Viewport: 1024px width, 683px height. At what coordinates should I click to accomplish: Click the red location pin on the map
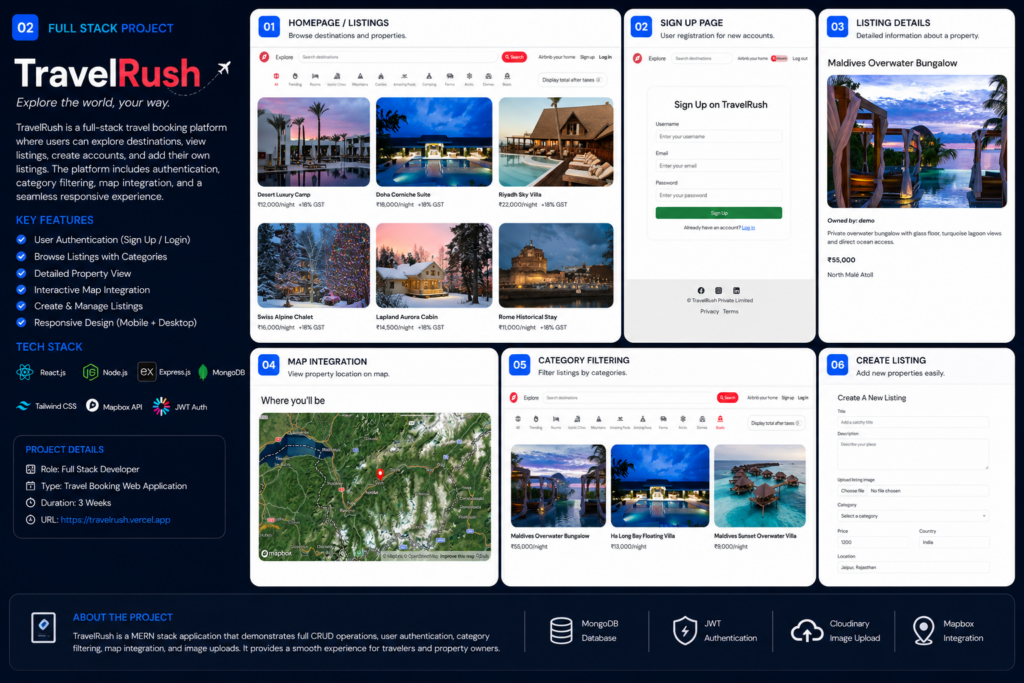(x=380, y=474)
